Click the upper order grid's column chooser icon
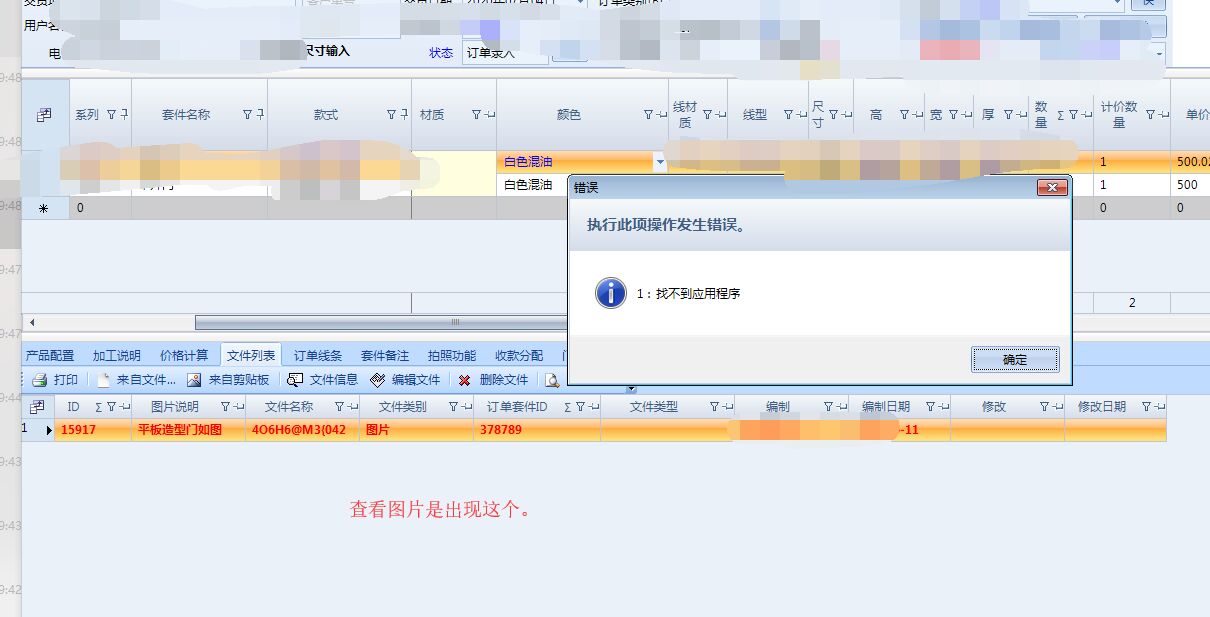This screenshot has height=617, width=1210. click(x=44, y=115)
